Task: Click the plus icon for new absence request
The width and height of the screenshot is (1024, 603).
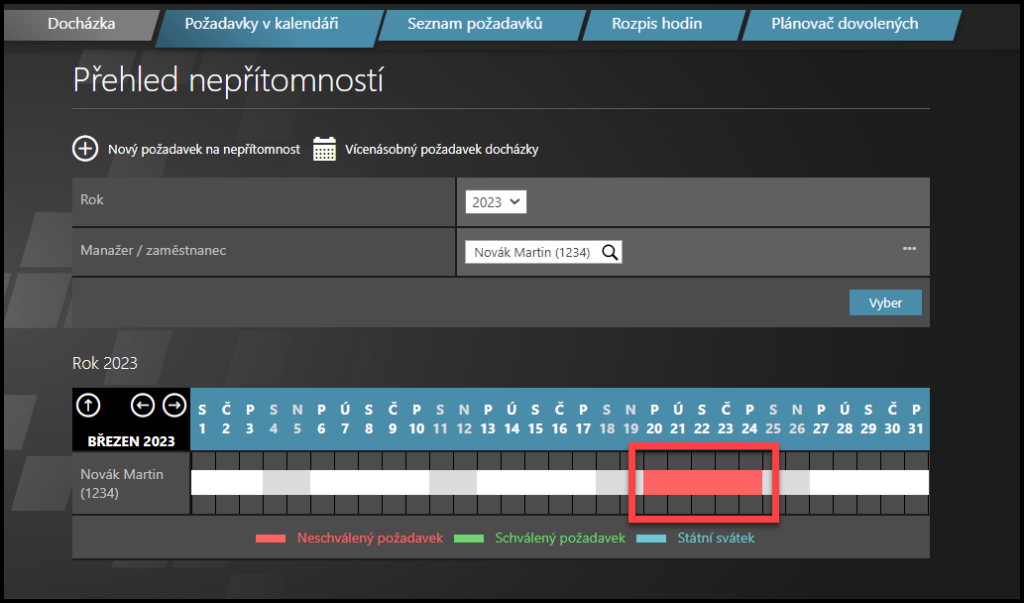Action: (x=86, y=149)
